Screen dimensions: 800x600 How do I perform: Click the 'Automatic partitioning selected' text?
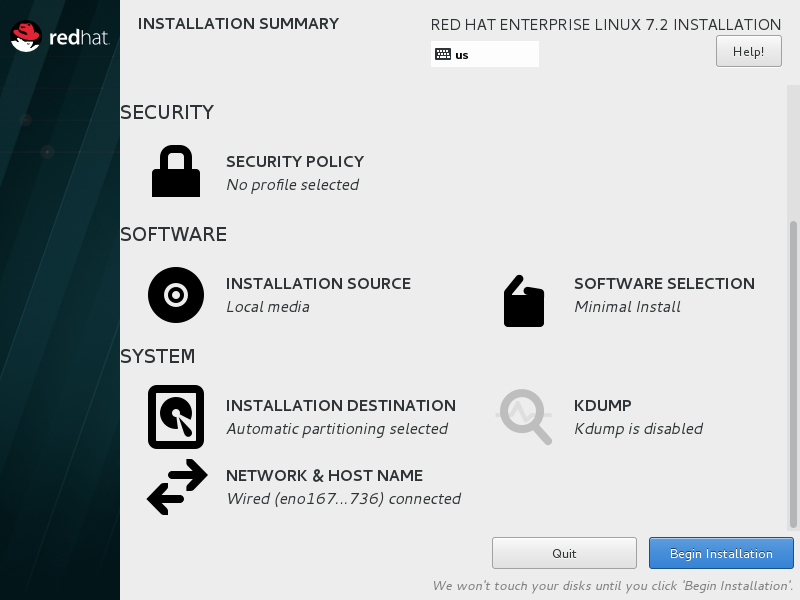click(x=337, y=429)
